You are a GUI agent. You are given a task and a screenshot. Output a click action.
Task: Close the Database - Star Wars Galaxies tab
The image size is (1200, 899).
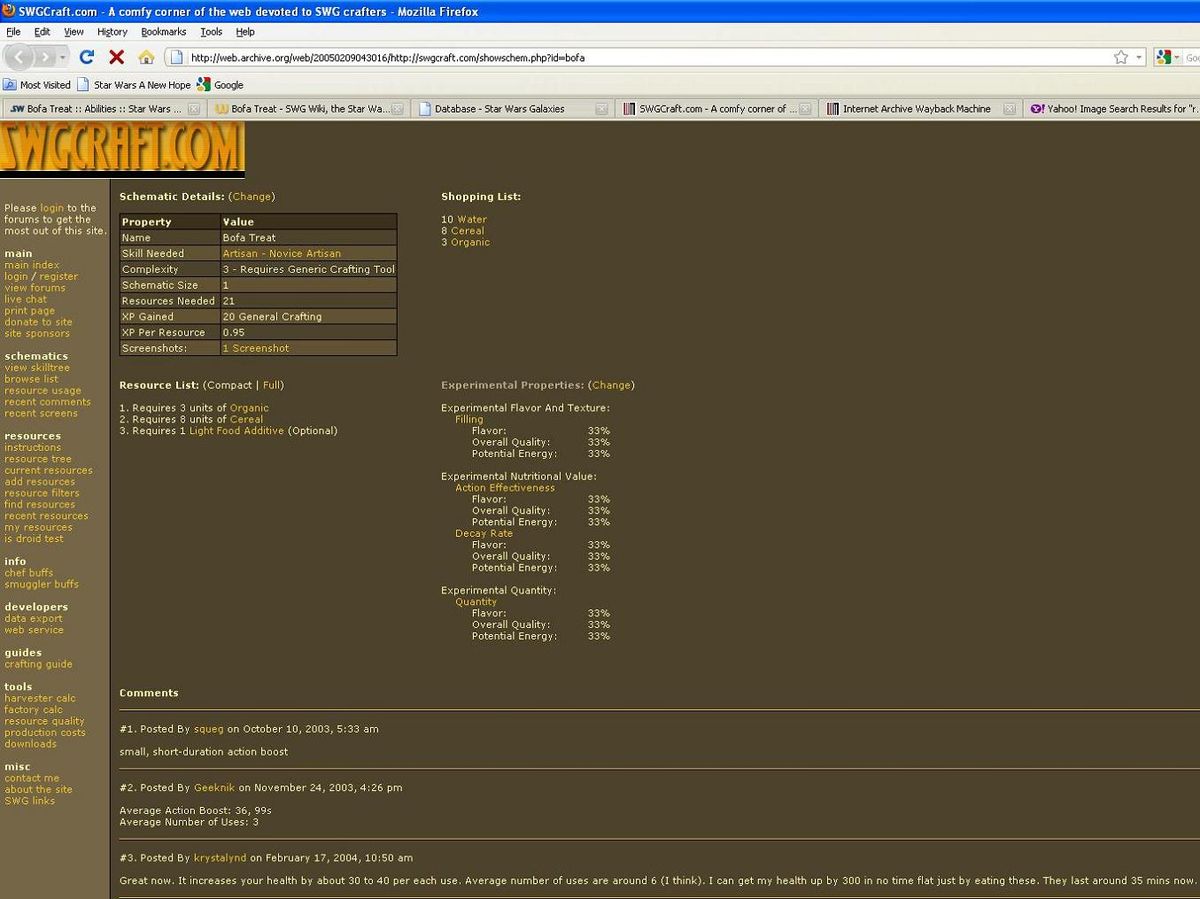[x=601, y=109]
